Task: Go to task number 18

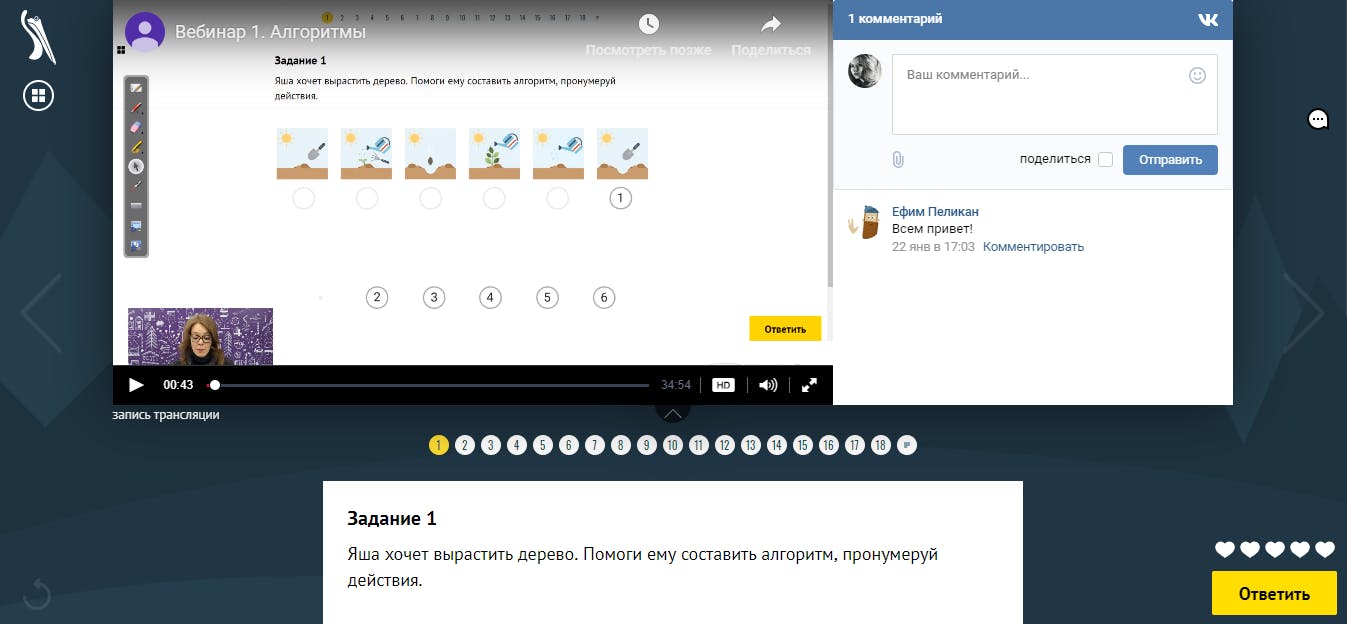Action: (x=881, y=445)
